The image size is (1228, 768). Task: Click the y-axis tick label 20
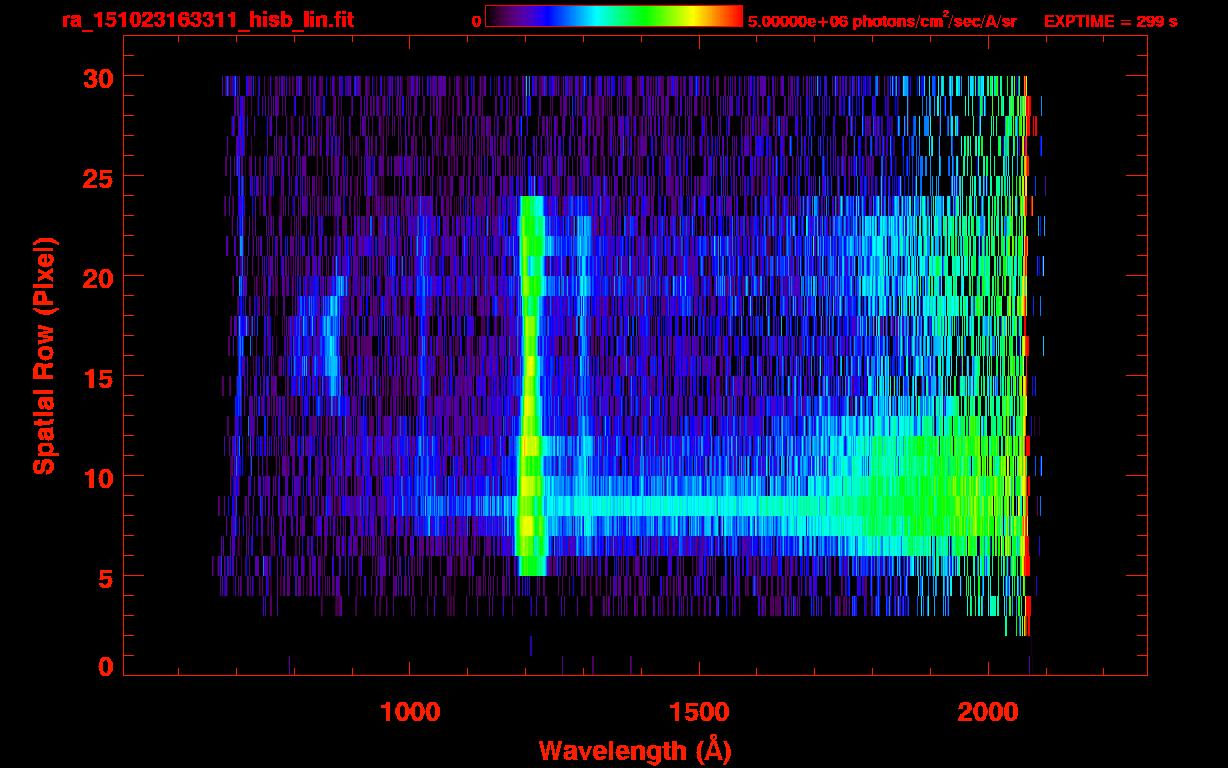point(97,277)
